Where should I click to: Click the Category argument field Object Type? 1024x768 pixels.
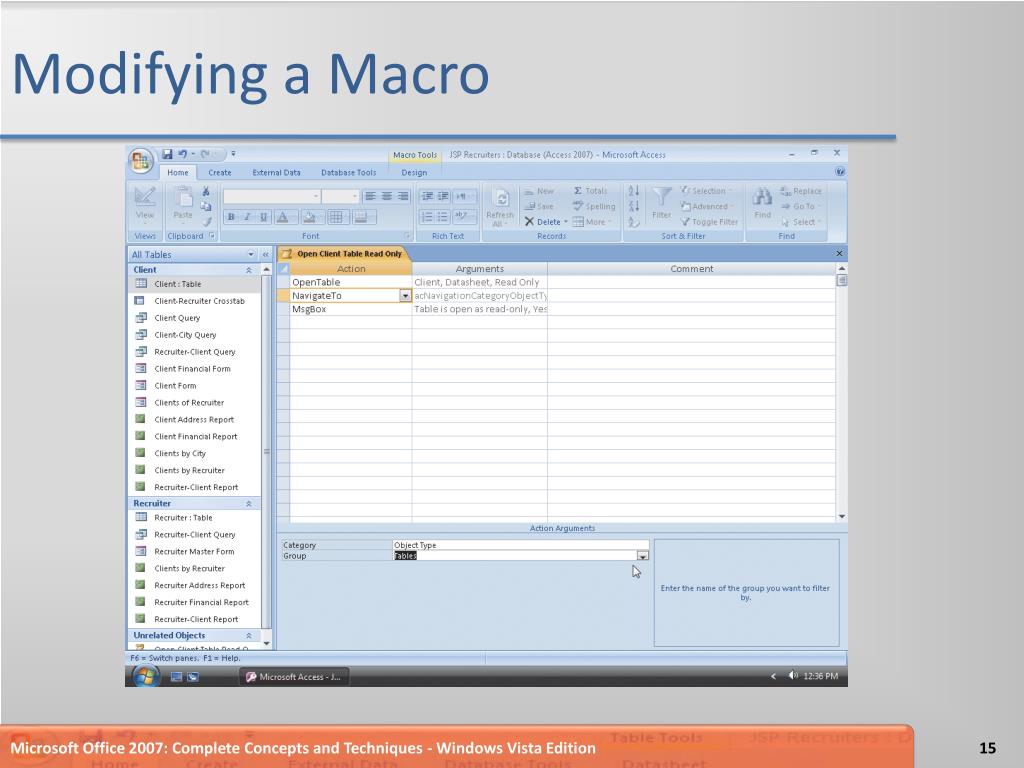(520, 545)
